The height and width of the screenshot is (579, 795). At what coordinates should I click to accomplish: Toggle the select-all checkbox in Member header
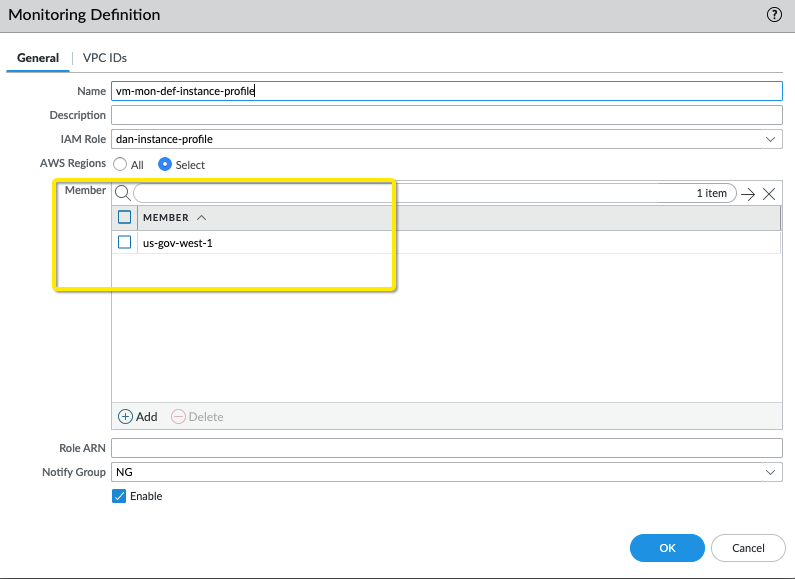click(x=125, y=217)
